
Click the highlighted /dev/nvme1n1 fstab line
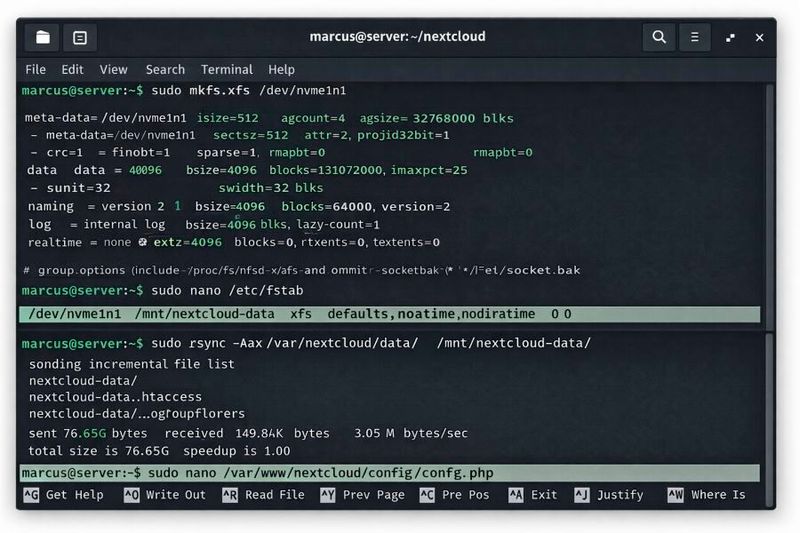coord(389,314)
